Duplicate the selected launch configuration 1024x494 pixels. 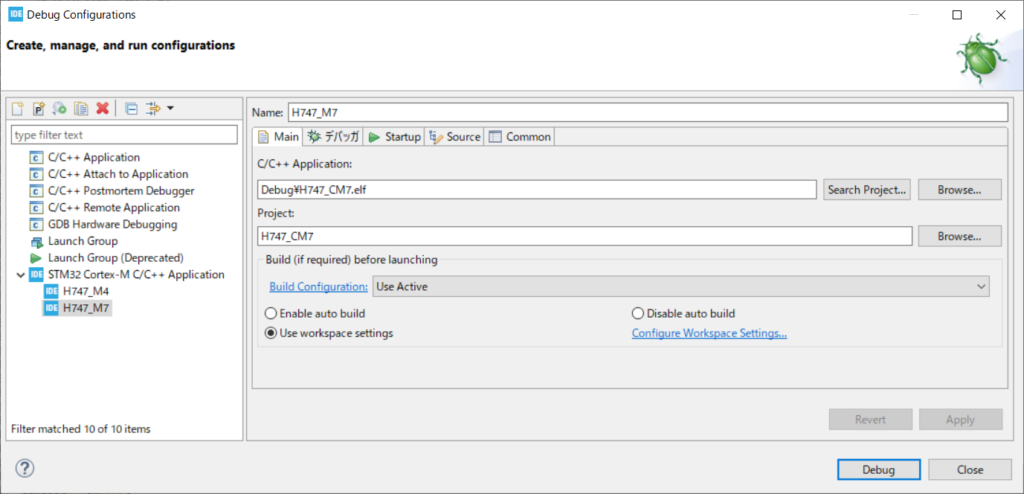point(81,108)
